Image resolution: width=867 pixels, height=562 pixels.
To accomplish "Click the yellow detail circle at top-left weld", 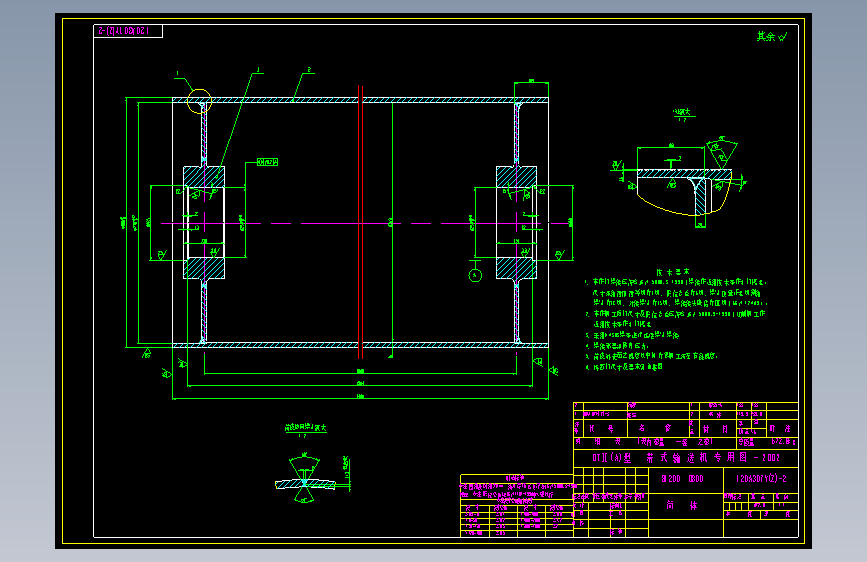I will pyautogui.click(x=199, y=101).
